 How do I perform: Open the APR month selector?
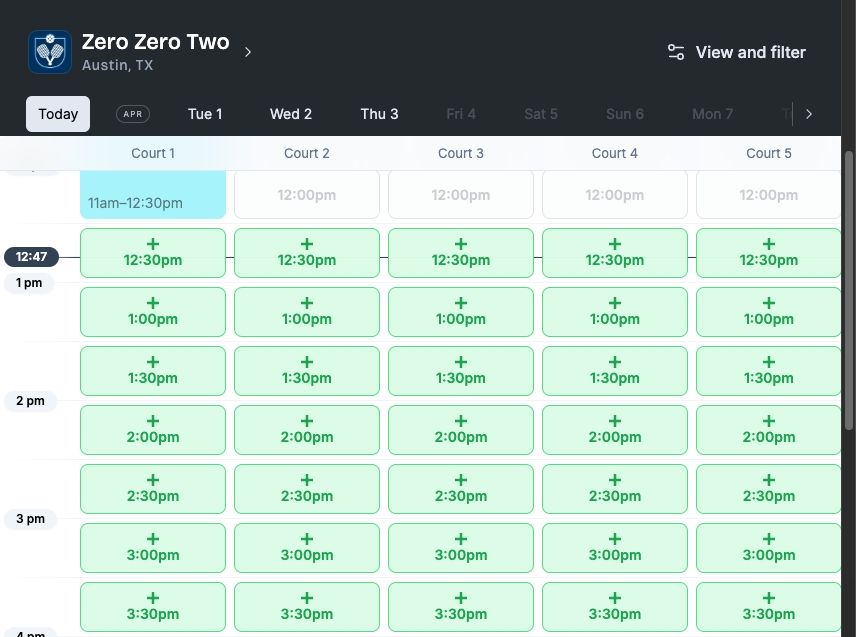point(133,114)
